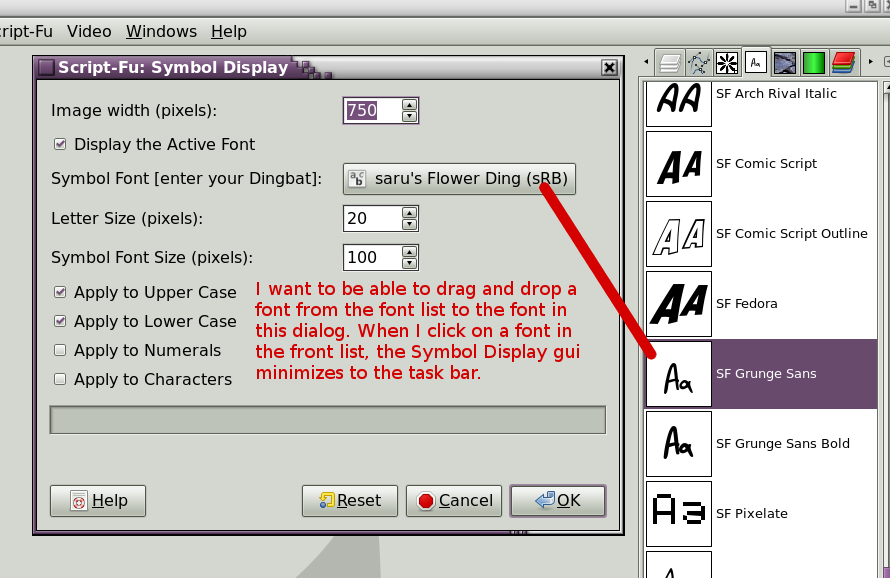
Task: Uncheck Apply to Lower Case
Action: (60, 321)
